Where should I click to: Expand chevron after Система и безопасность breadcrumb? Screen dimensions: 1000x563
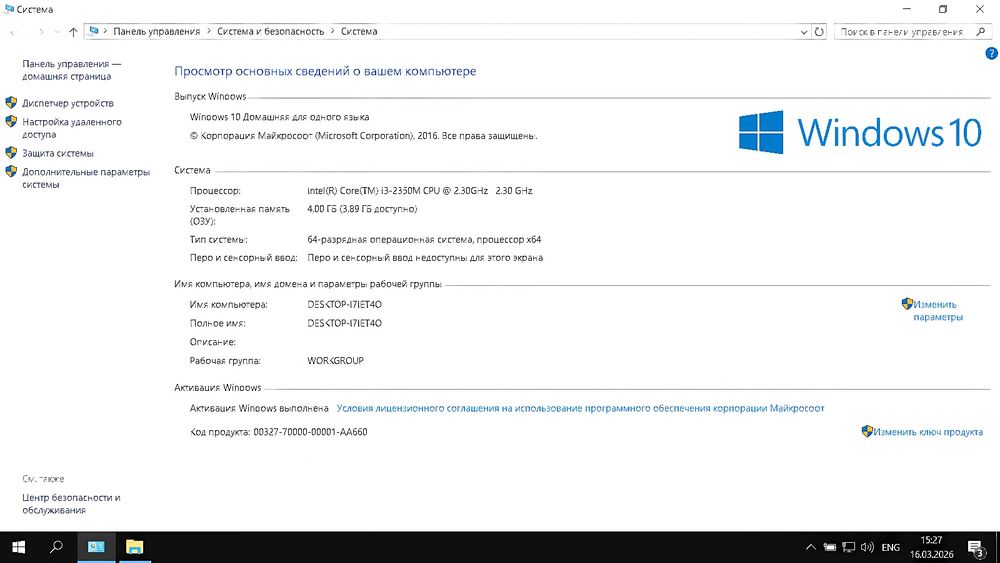[332, 31]
